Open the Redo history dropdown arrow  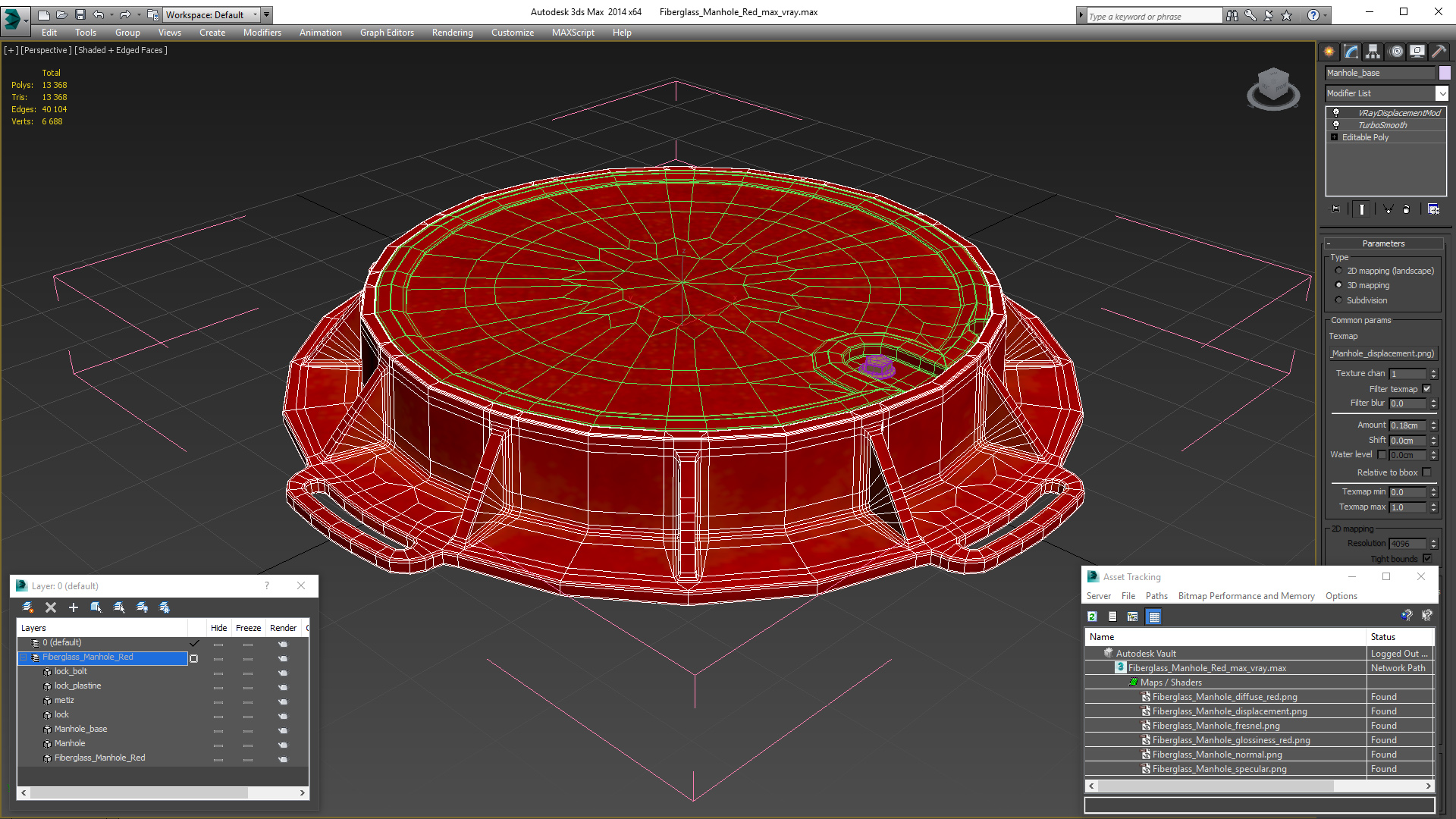pos(138,14)
